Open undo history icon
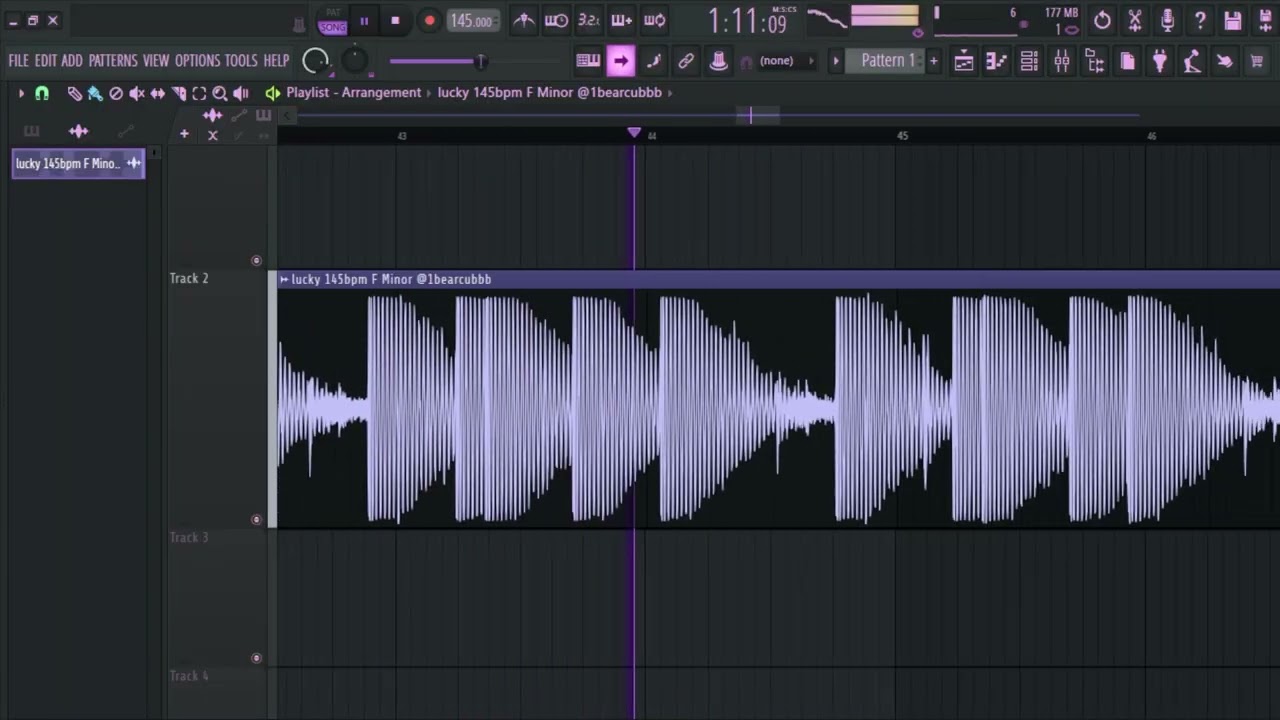Image resolution: width=1280 pixels, height=720 pixels. coord(1102,20)
